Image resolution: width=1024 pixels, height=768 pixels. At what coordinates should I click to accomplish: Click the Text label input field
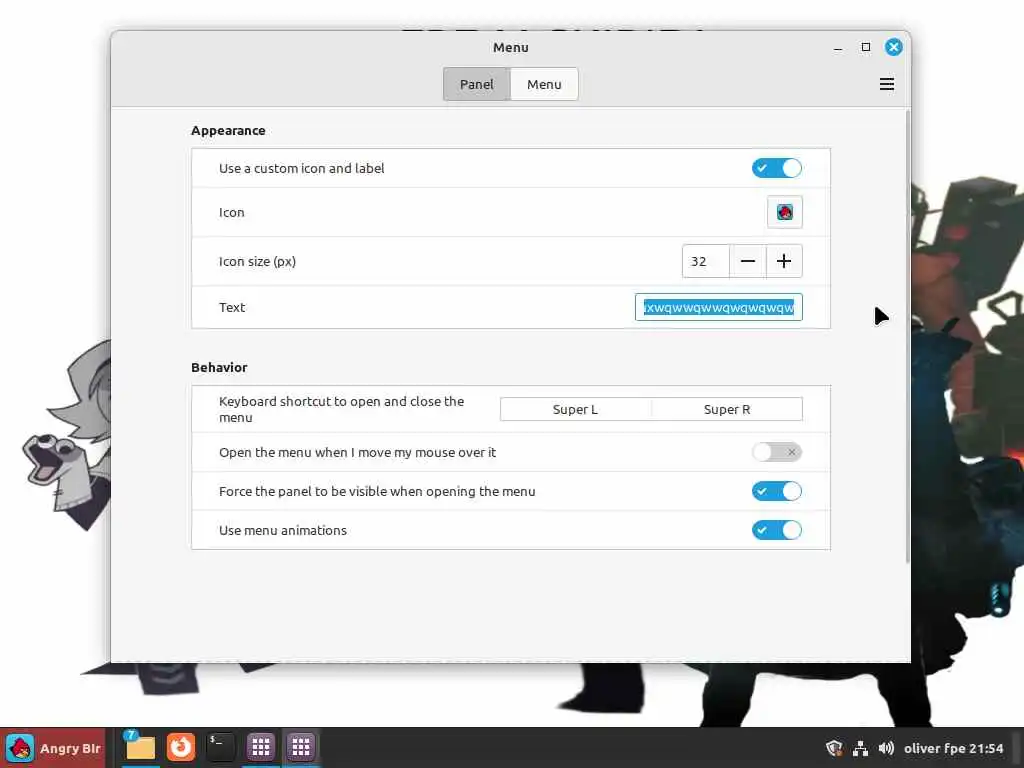click(x=718, y=307)
